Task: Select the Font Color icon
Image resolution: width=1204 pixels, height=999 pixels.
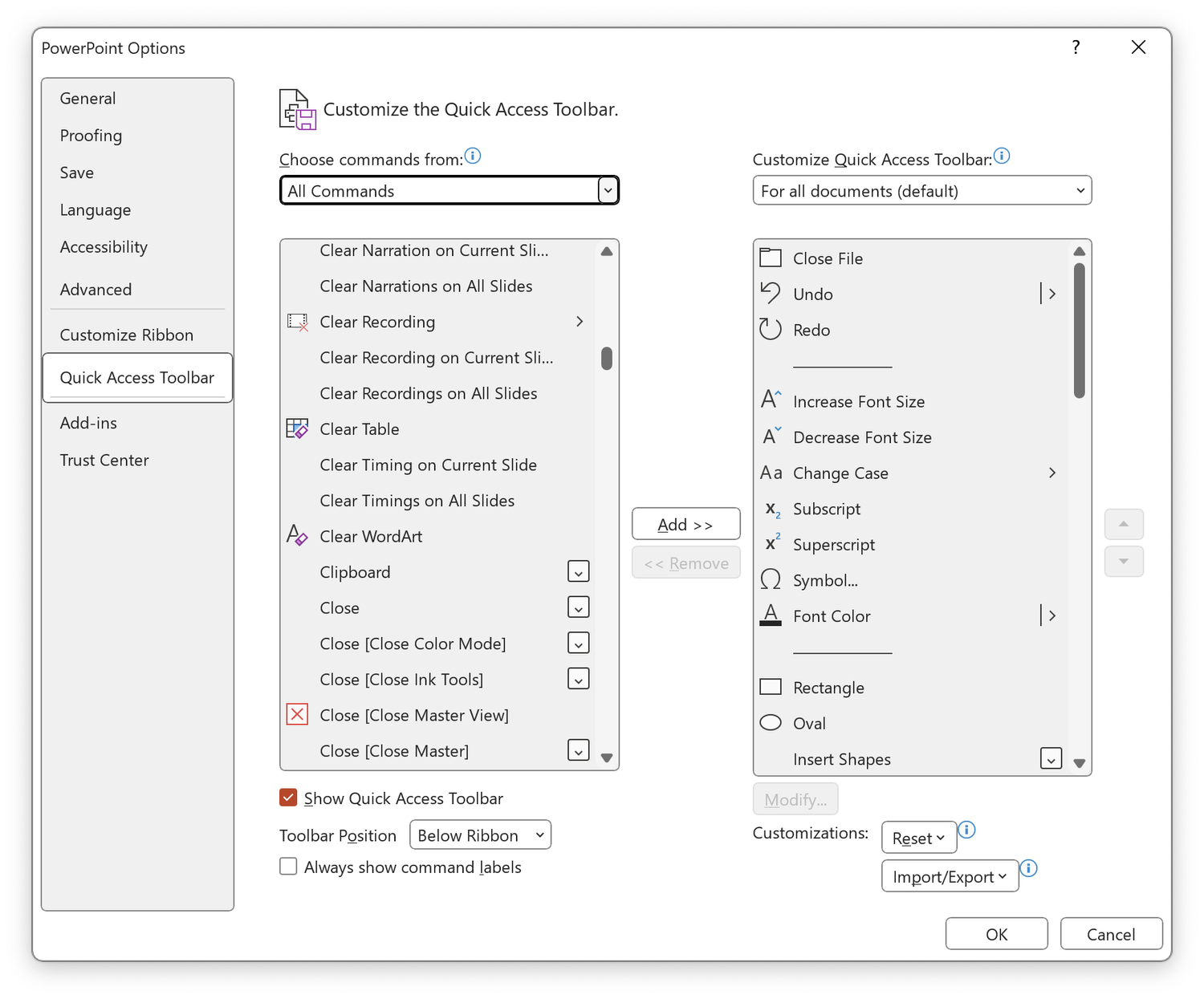Action: coord(770,615)
